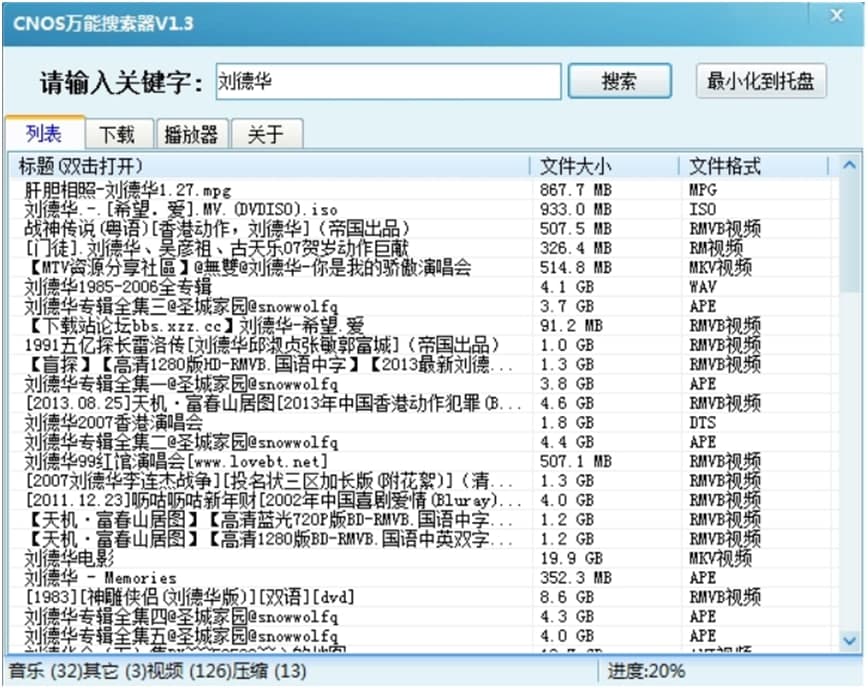
Task: Select row 刘德华专辑全集一@圣城家园@snowwolfq
Action: (x=420, y=384)
